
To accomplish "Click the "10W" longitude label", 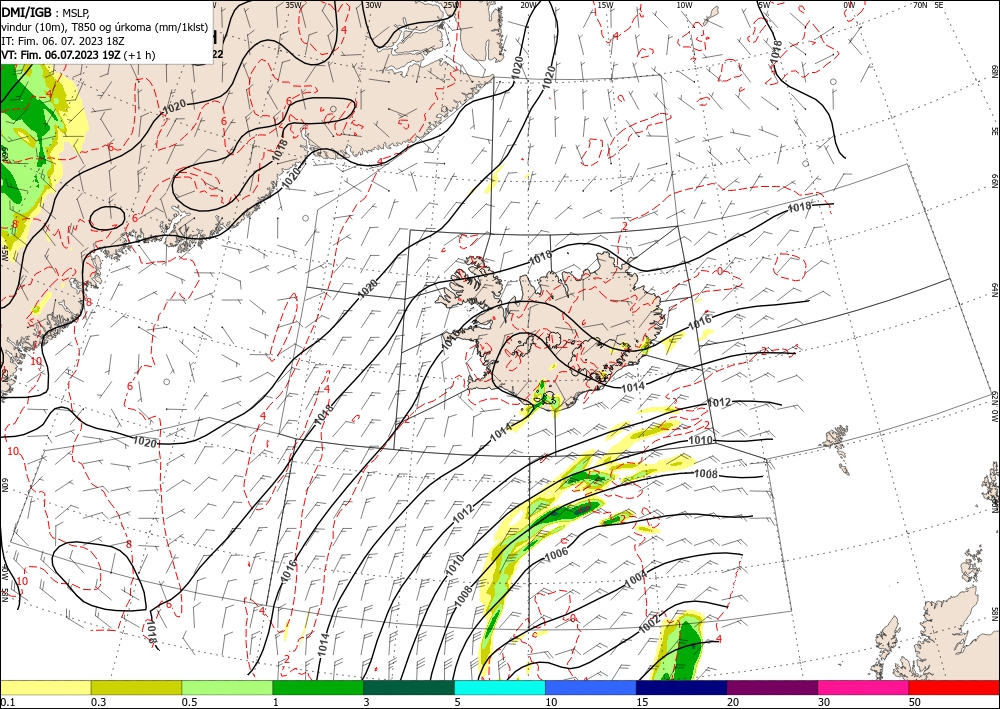I will (x=684, y=5).
